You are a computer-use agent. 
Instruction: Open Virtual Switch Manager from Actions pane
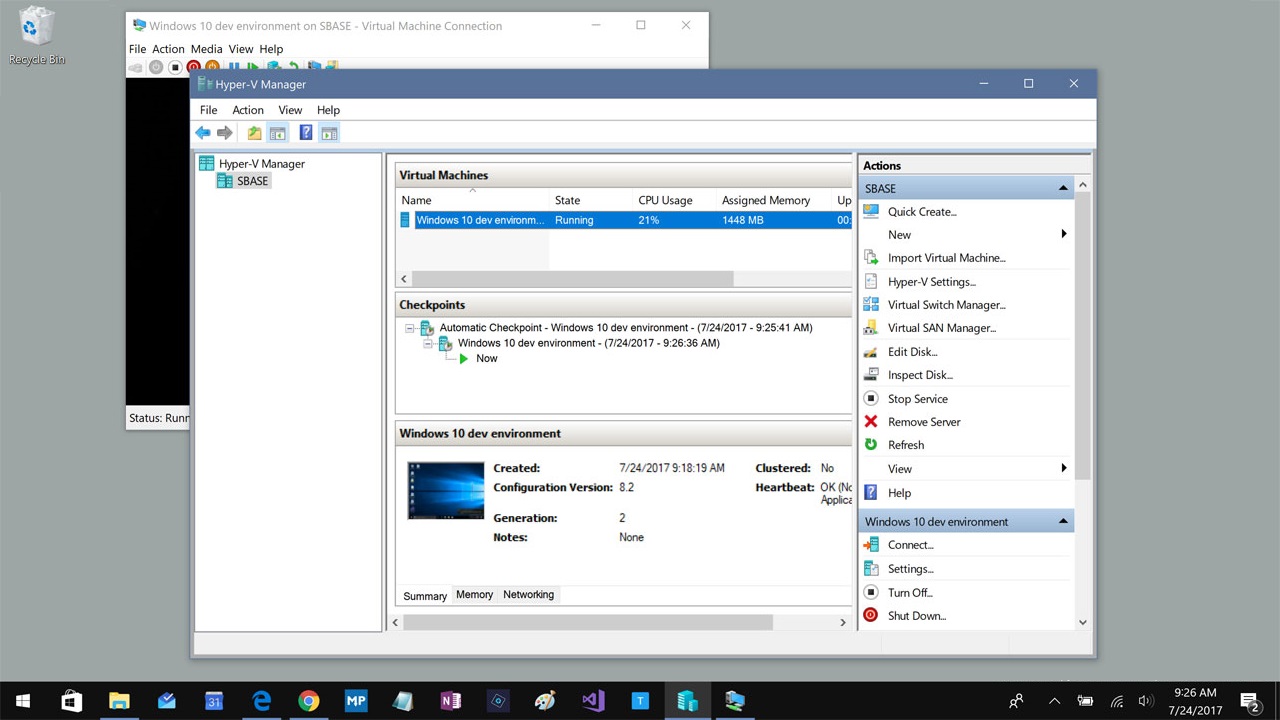(946, 304)
